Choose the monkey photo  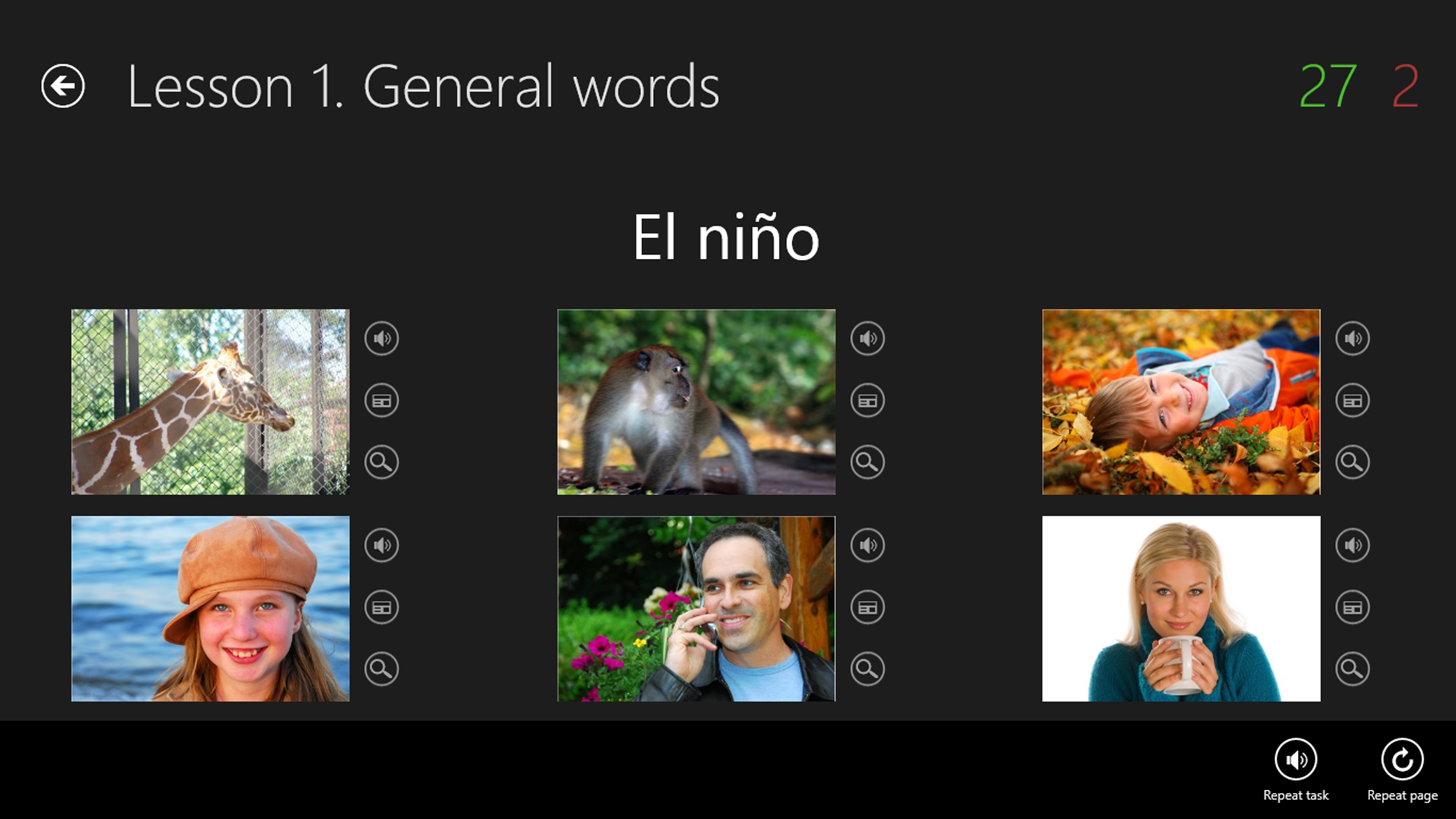[696, 402]
